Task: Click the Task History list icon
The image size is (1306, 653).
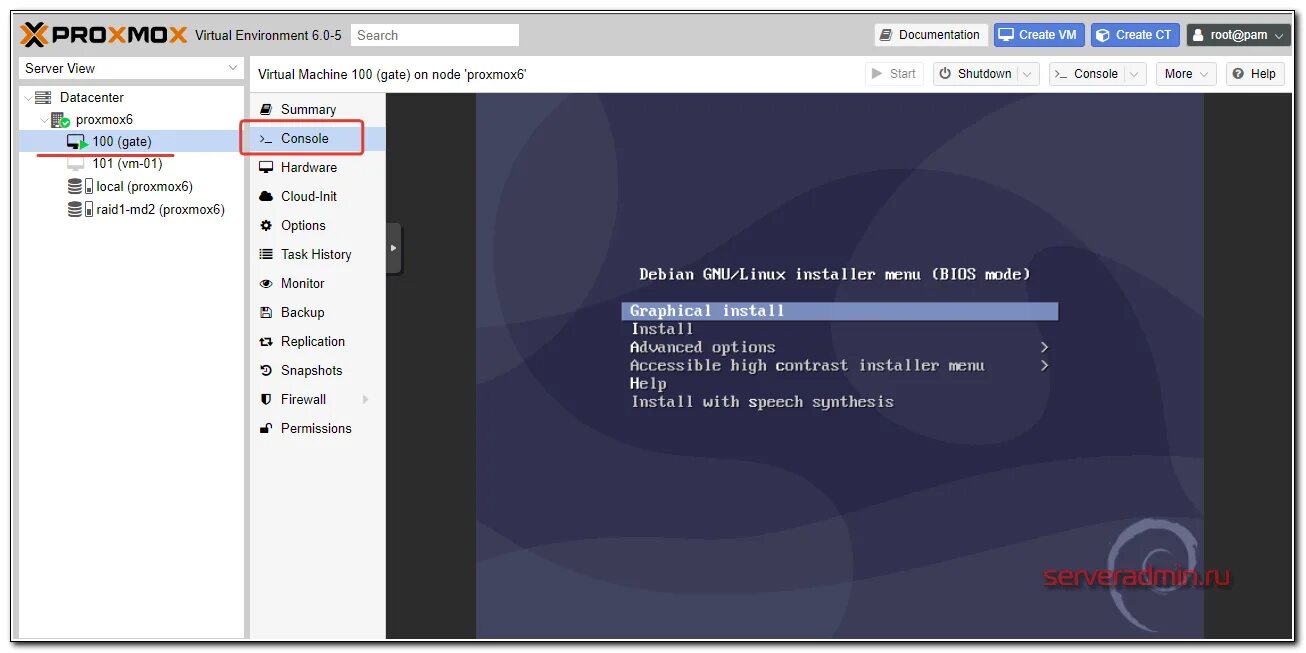Action: tap(266, 254)
